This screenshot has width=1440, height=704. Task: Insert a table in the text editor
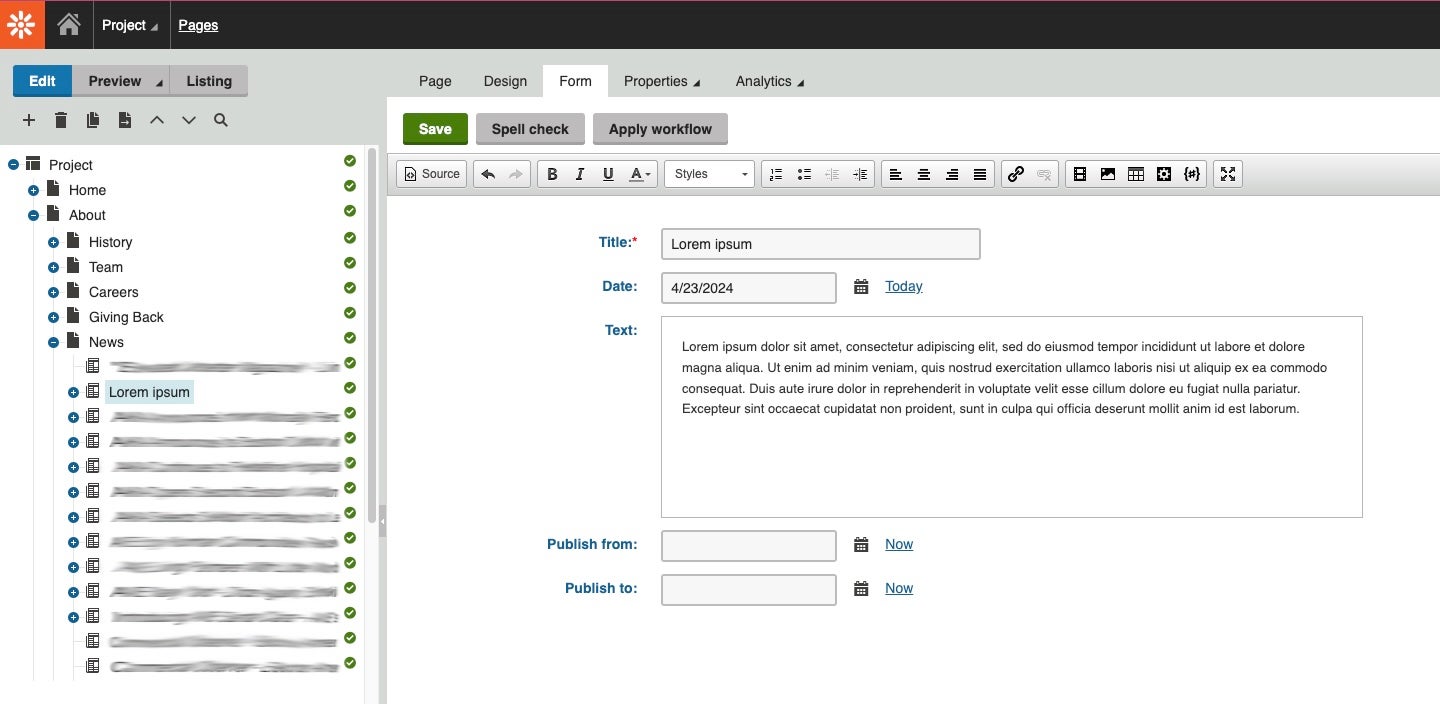coord(1136,174)
